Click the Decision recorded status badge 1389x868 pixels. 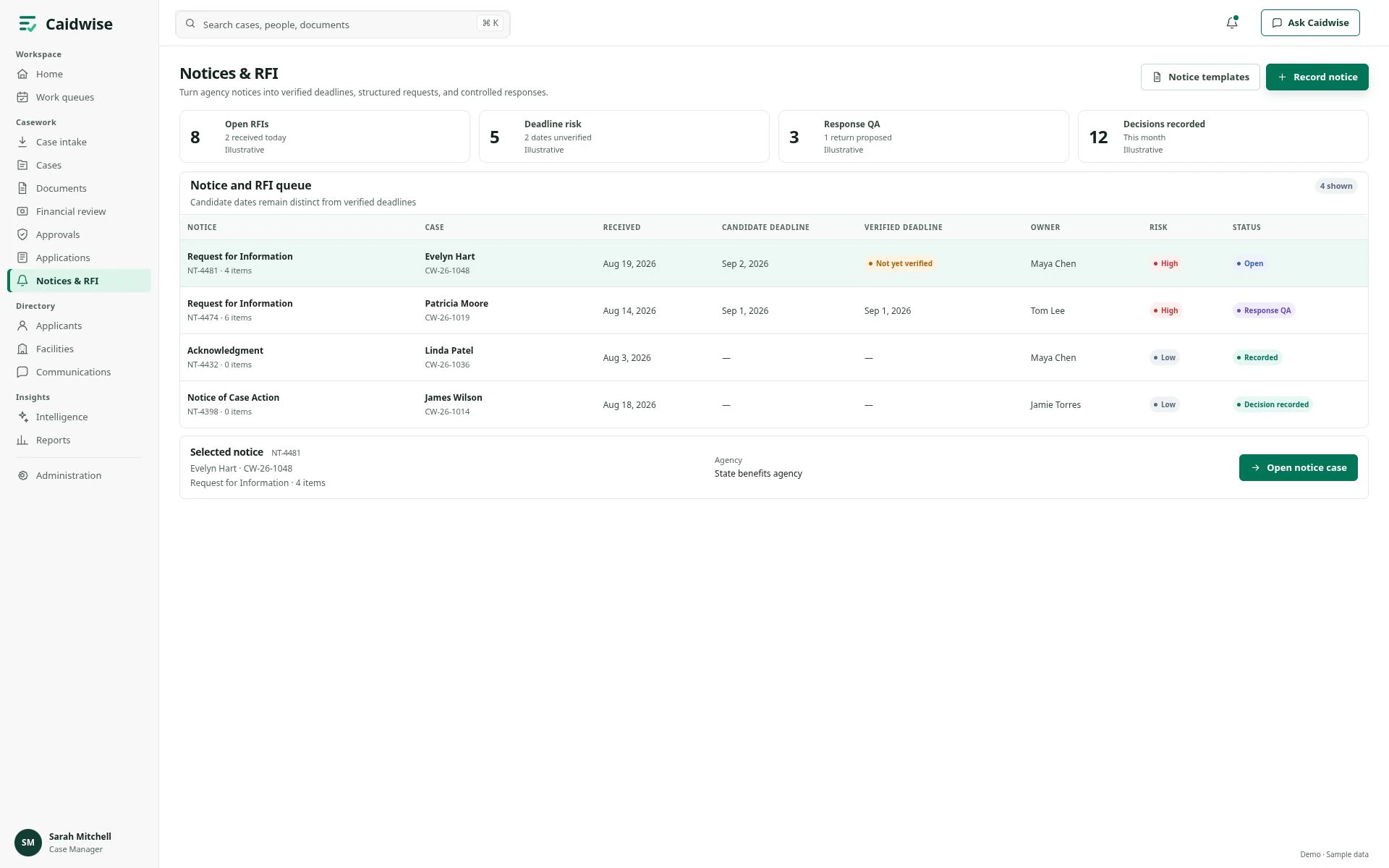(x=1273, y=404)
